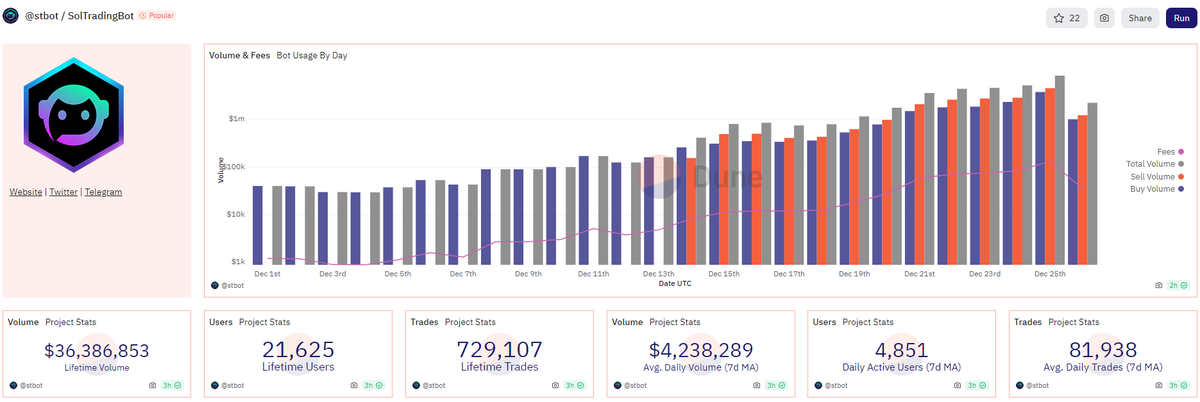Click 3h refresh badge on Lifetime Volume card
The image size is (1200, 402).
click(173, 385)
